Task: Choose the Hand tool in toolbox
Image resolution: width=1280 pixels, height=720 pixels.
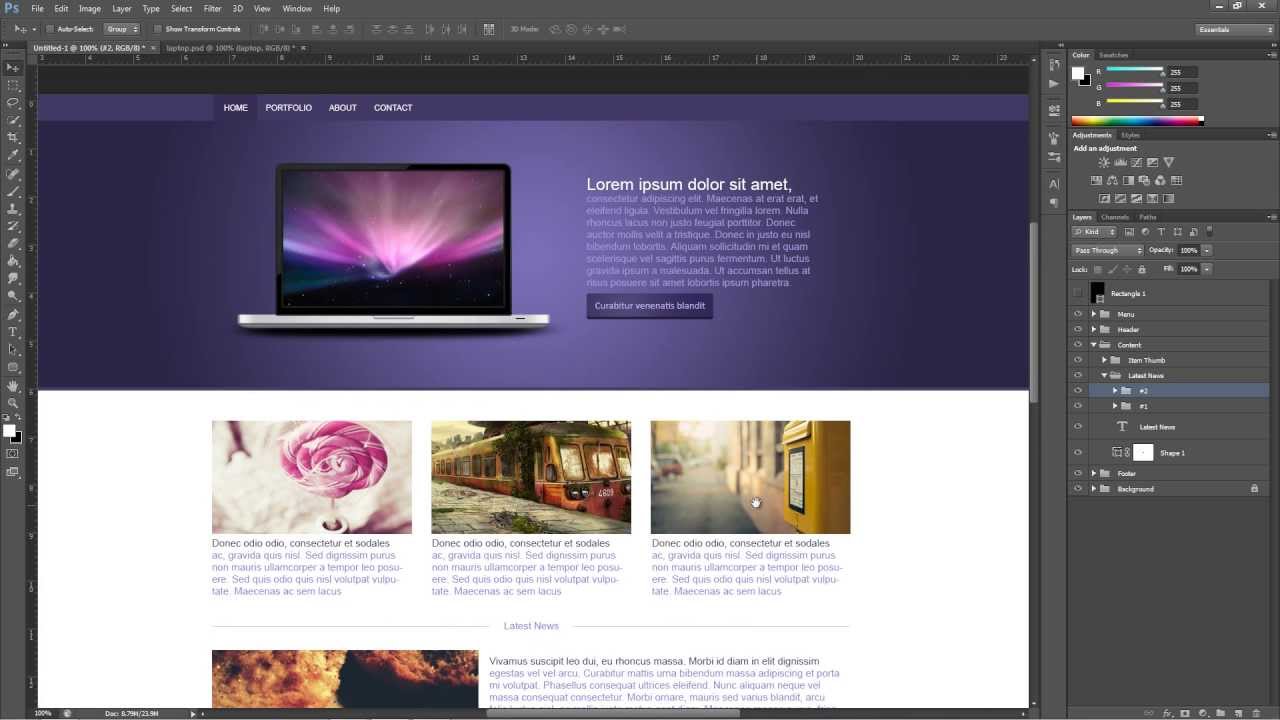Action: point(13,386)
